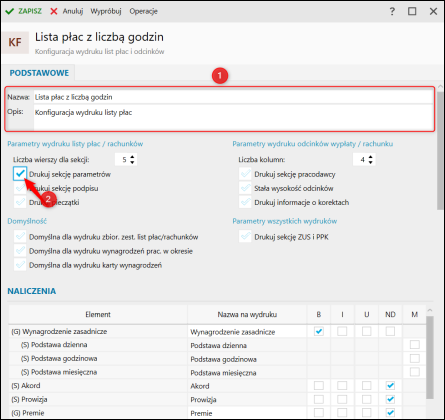Click into the Opis text field
This screenshot has width=445, height=420.
[x=233, y=117]
